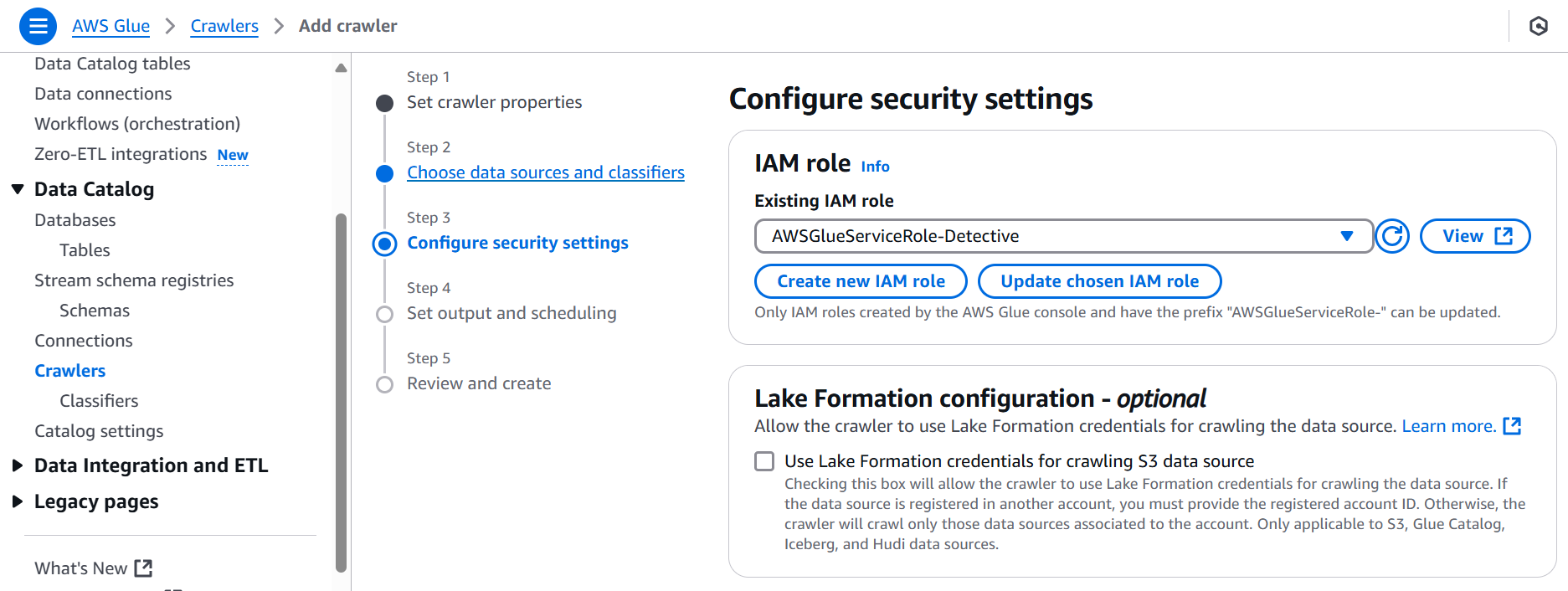Image resolution: width=1568 pixels, height=591 pixels.
Task: Open Choose data sources and classifiers step
Action: click(x=546, y=172)
